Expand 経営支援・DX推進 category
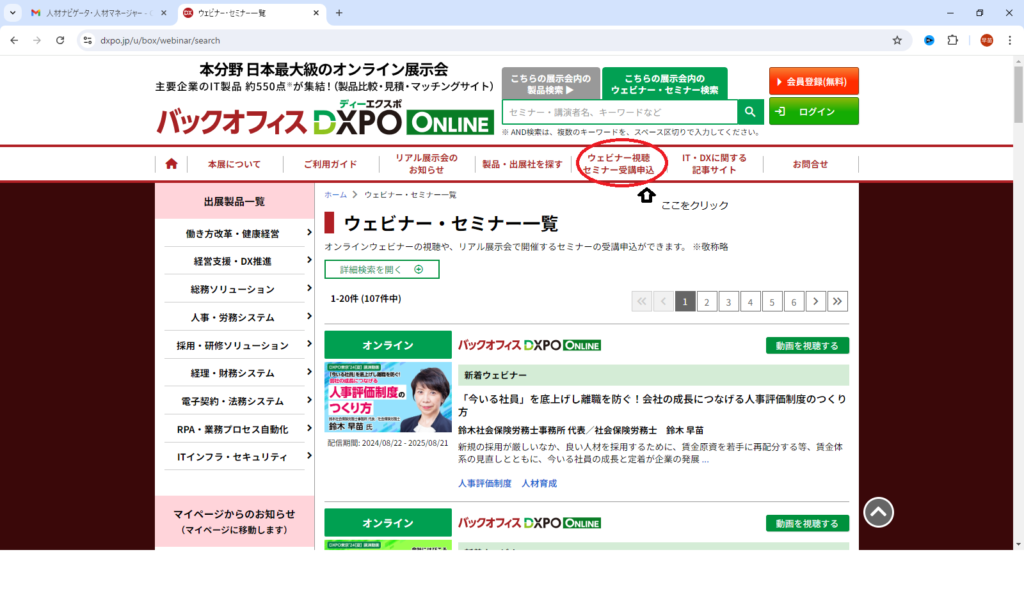The width and height of the screenshot is (1024, 605). (x=235, y=261)
